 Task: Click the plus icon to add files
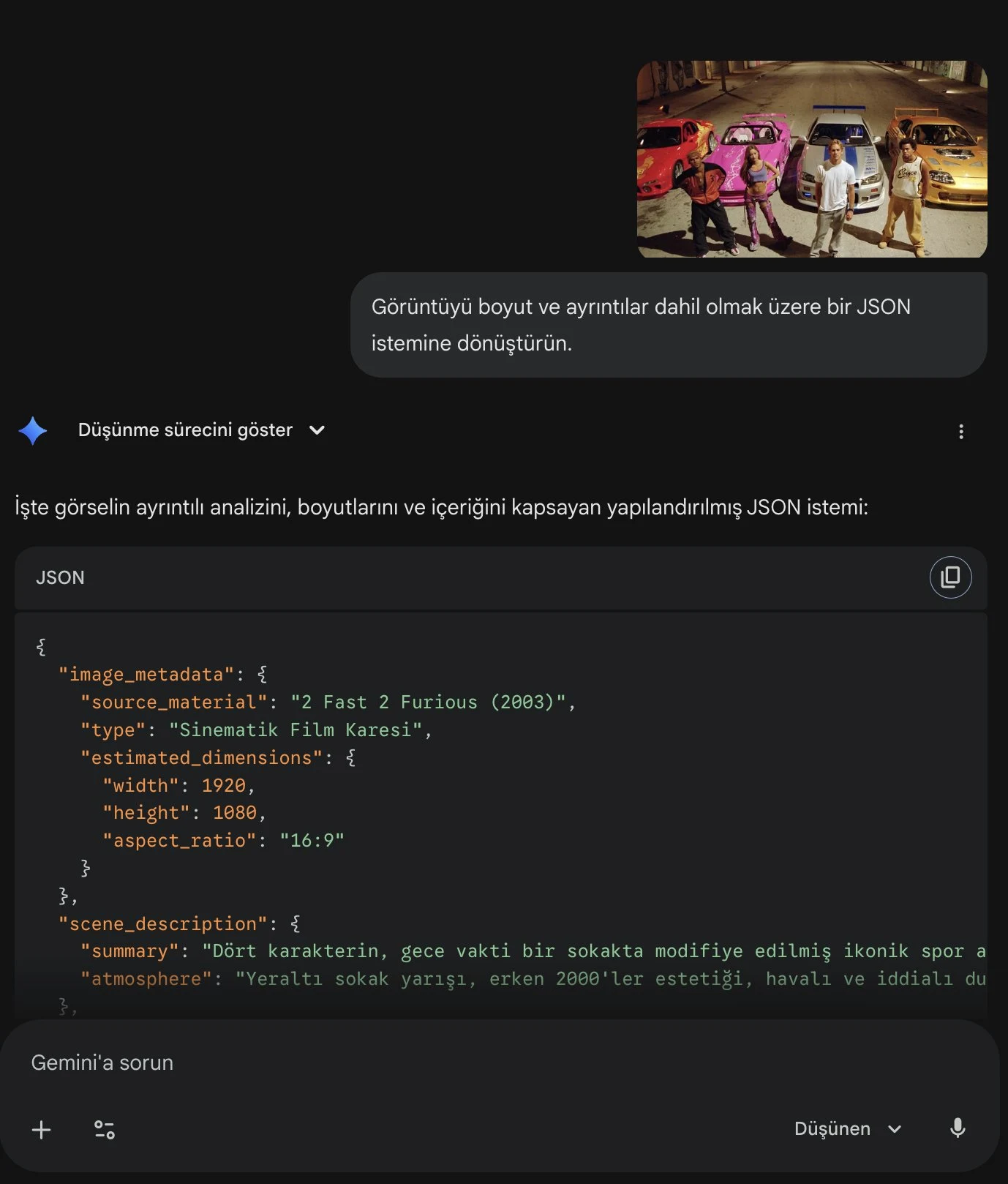(42, 1130)
